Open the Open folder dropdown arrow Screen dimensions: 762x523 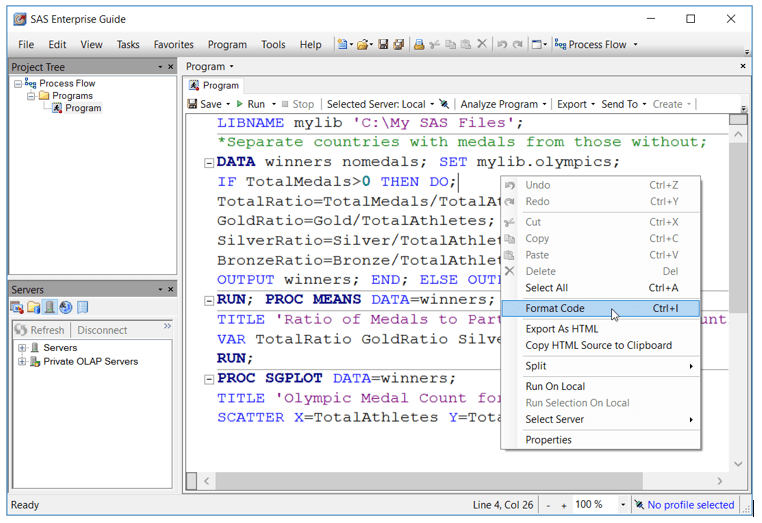(x=371, y=45)
